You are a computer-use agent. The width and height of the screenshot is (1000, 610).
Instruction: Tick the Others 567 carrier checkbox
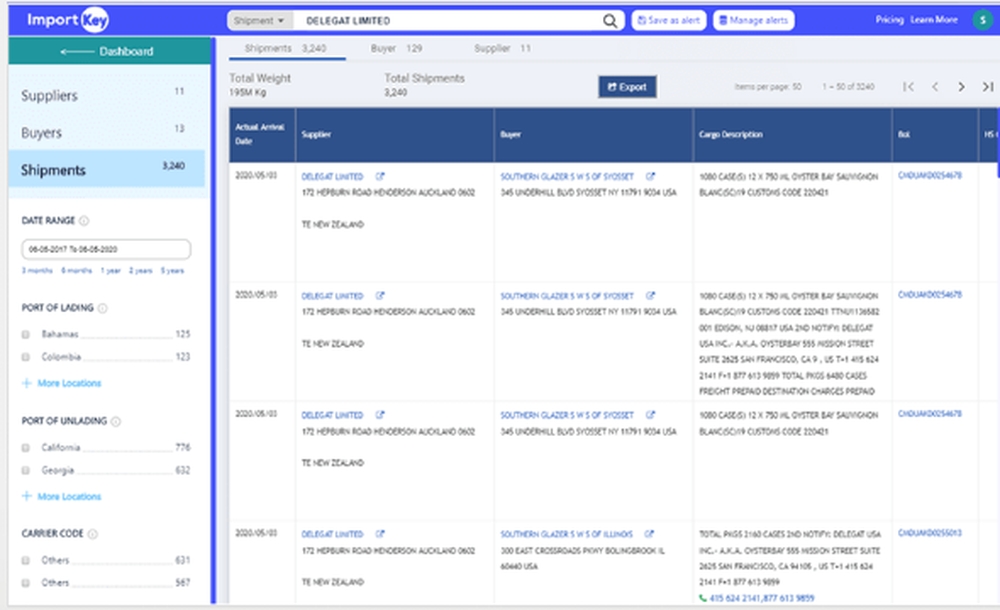(26, 583)
